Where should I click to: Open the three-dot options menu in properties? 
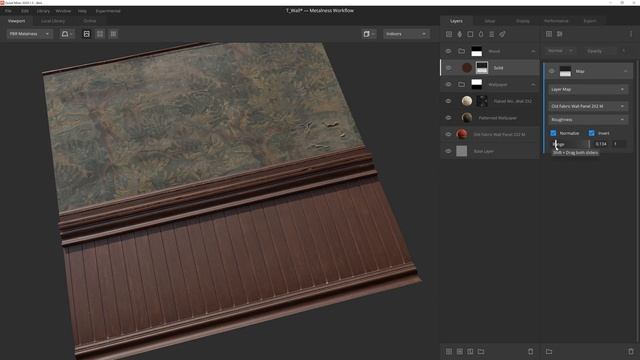tap(631, 34)
